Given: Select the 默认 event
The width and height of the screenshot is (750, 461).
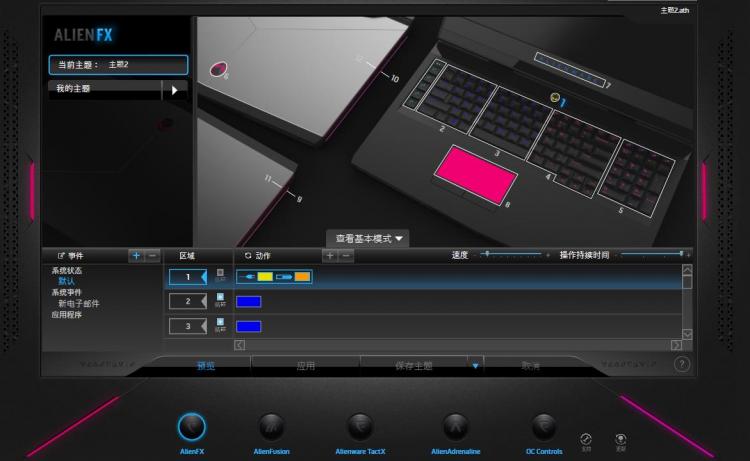Looking at the screenshot, I should tap(66, 281).
